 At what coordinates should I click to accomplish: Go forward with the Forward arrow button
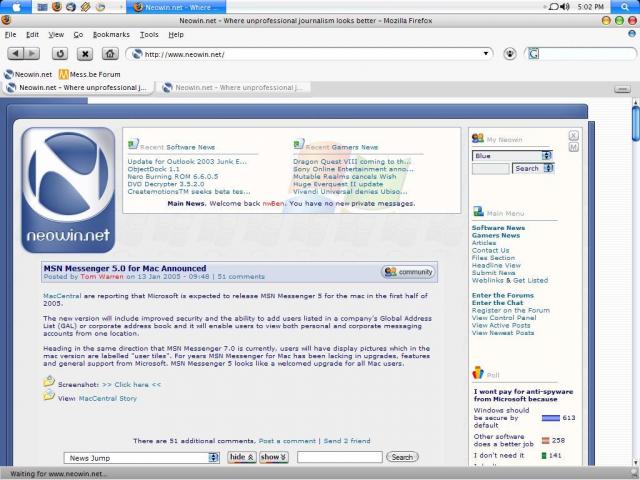click(x=32, y=53)
